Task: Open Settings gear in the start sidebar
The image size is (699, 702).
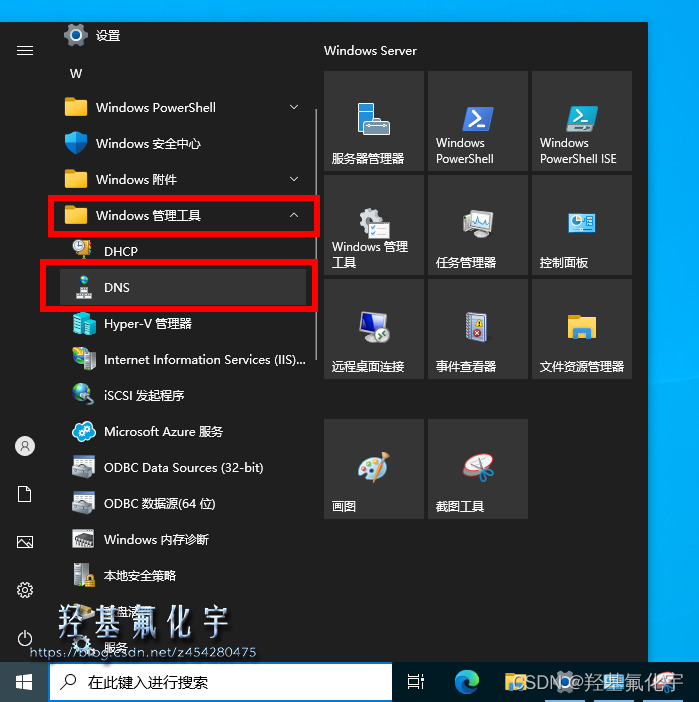Action: [25, 590]
